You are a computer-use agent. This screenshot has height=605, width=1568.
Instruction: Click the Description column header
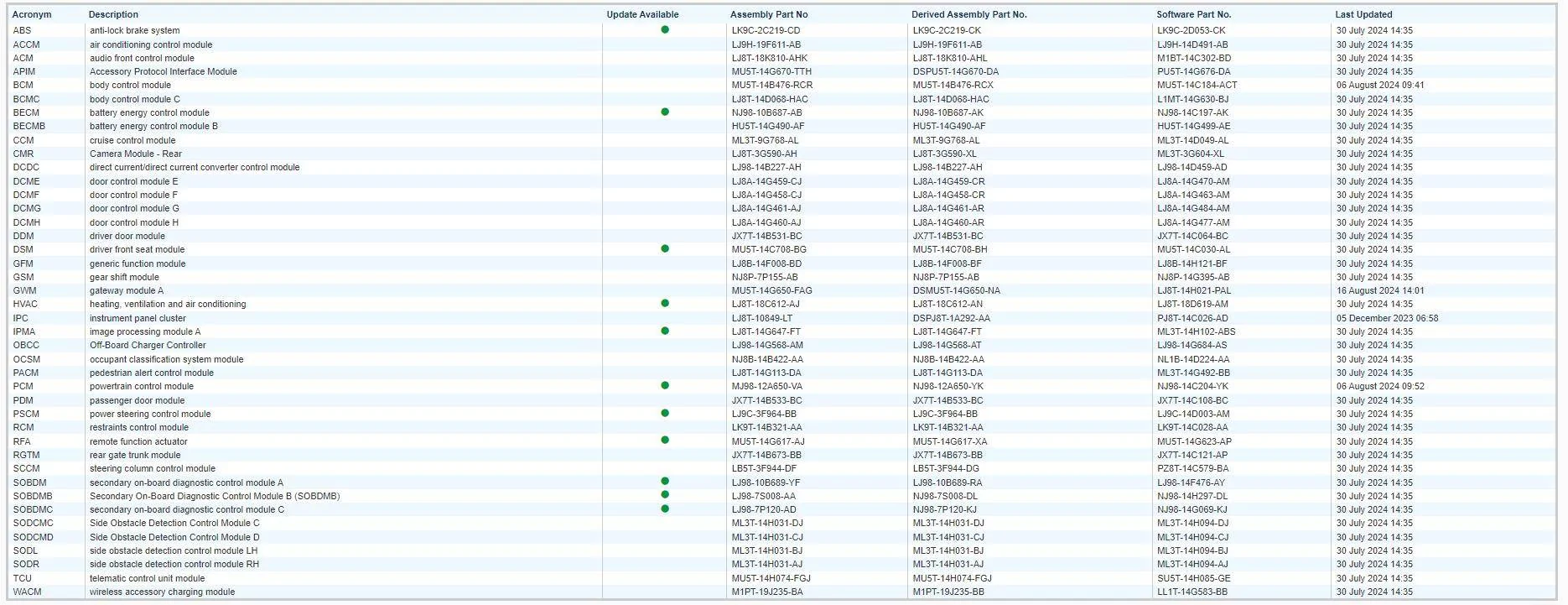[113, 14]
